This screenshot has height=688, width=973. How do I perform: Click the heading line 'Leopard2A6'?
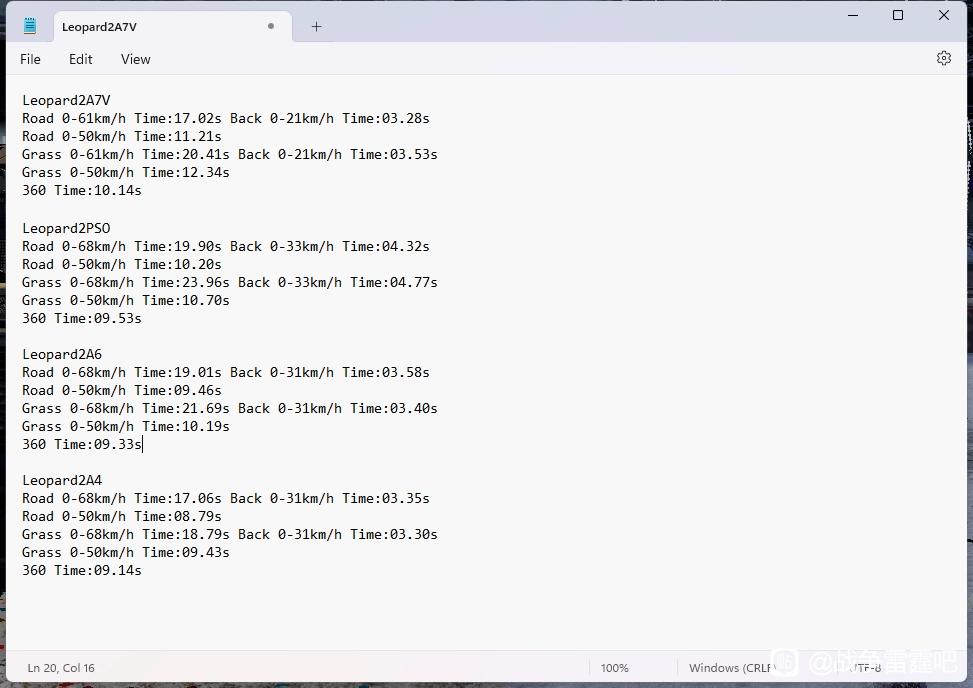(62, 354)
